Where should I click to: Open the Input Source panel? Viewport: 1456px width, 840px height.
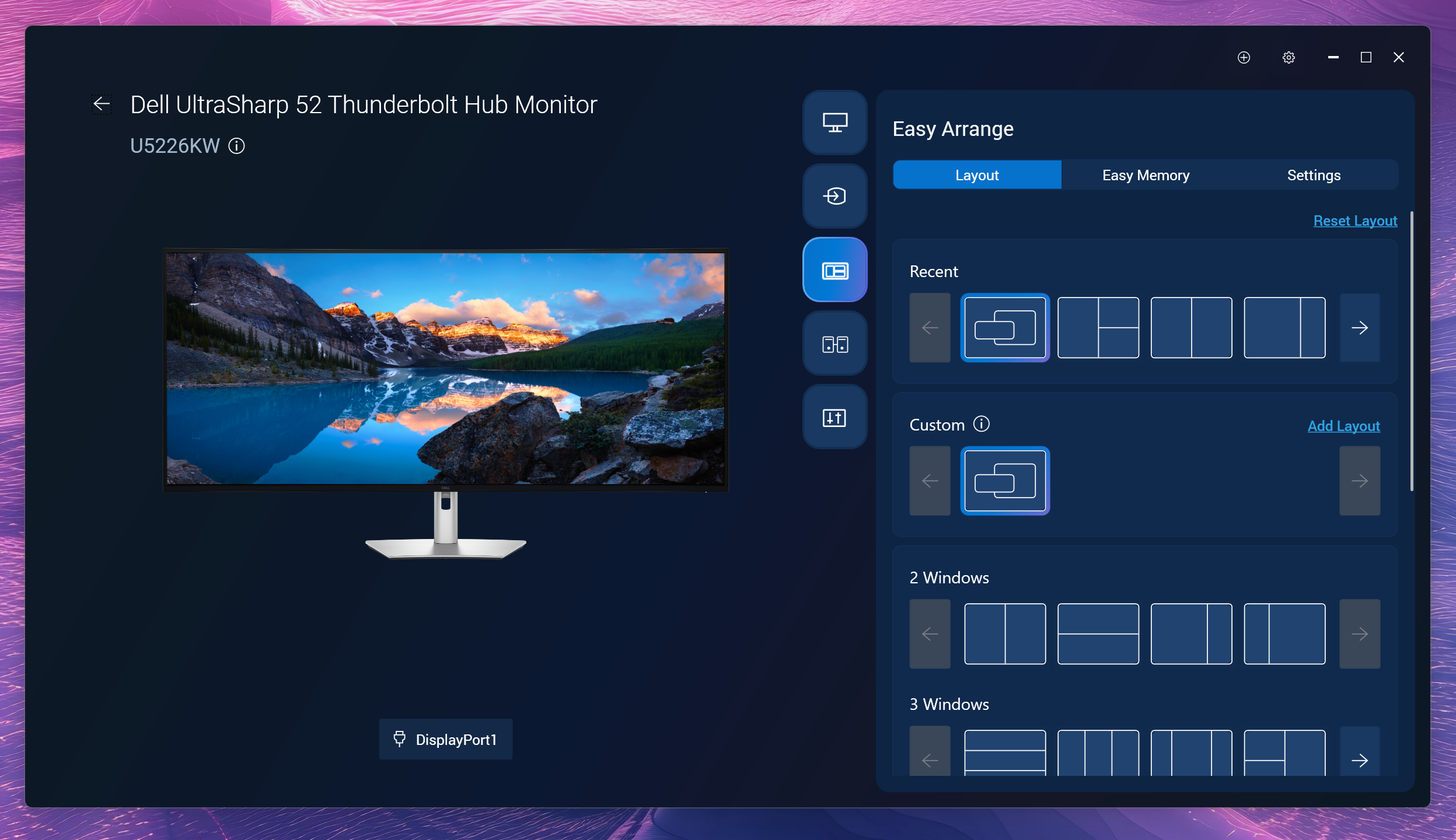(x=834, y=196)
